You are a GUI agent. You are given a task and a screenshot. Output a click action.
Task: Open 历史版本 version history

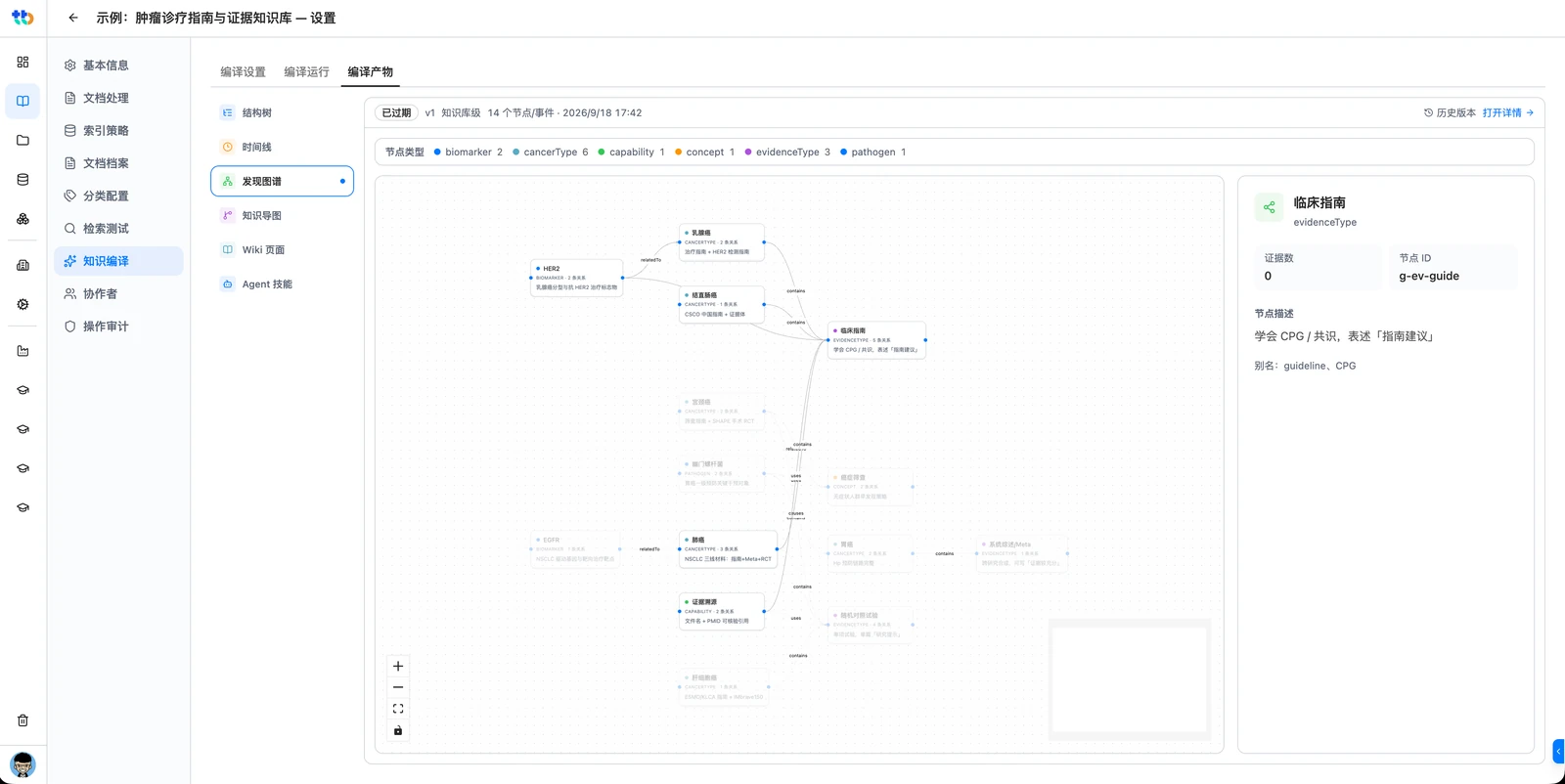1450,113
